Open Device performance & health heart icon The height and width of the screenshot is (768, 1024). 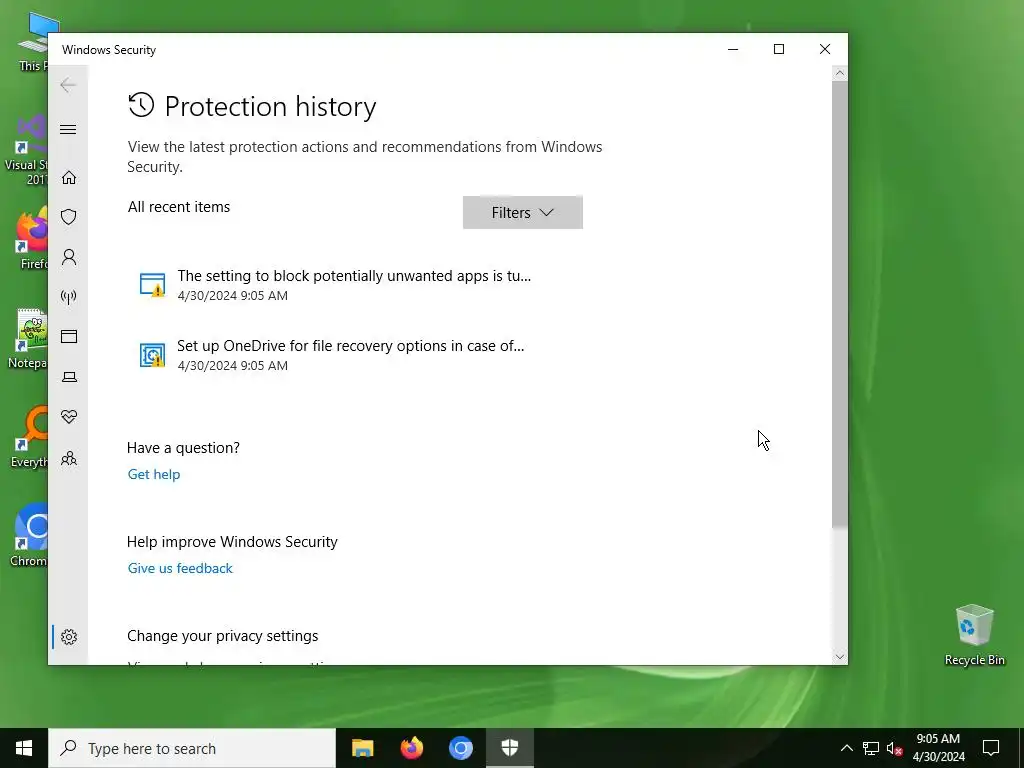tap(69, 417)
